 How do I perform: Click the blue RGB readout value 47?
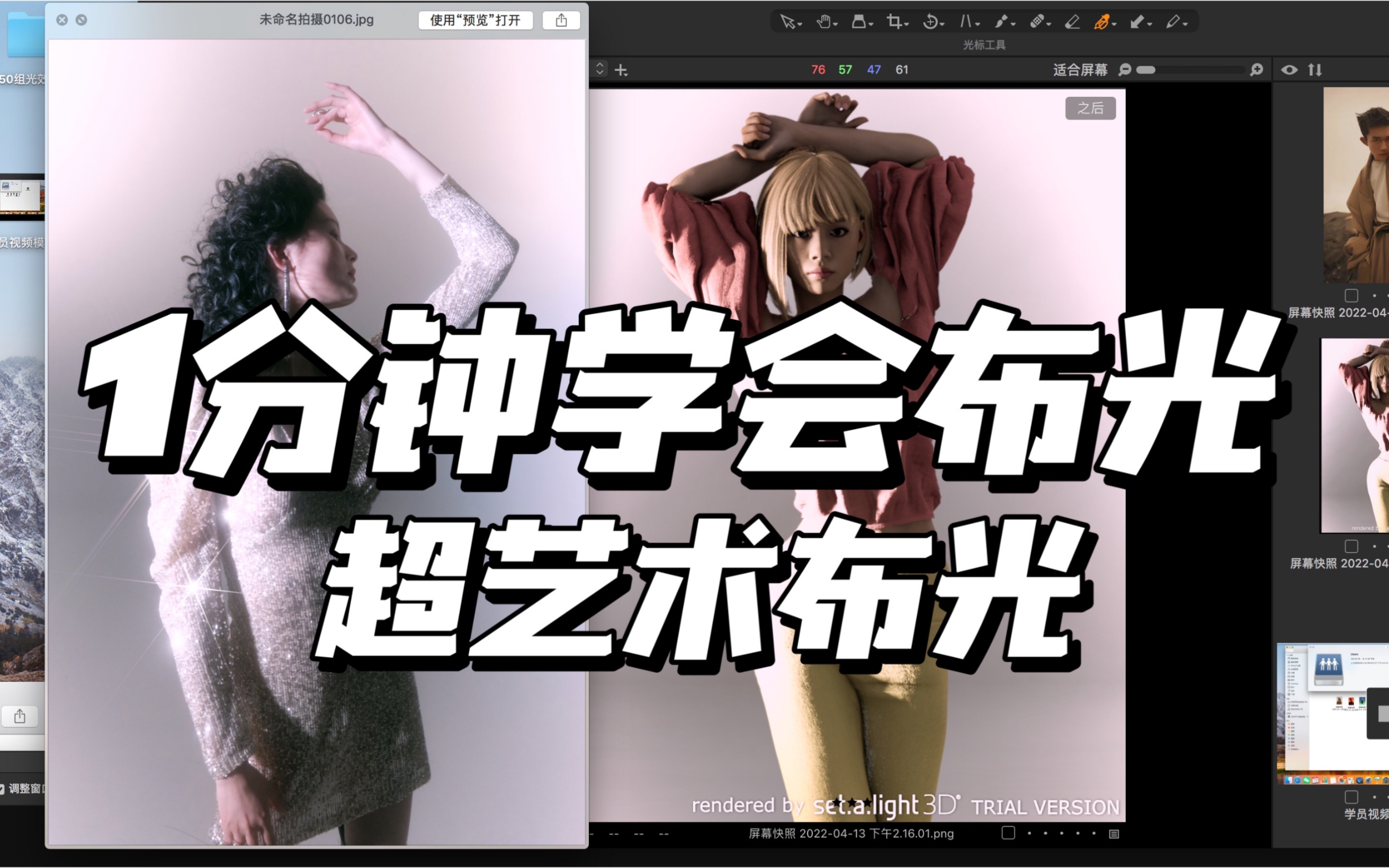tap(873, 69)
